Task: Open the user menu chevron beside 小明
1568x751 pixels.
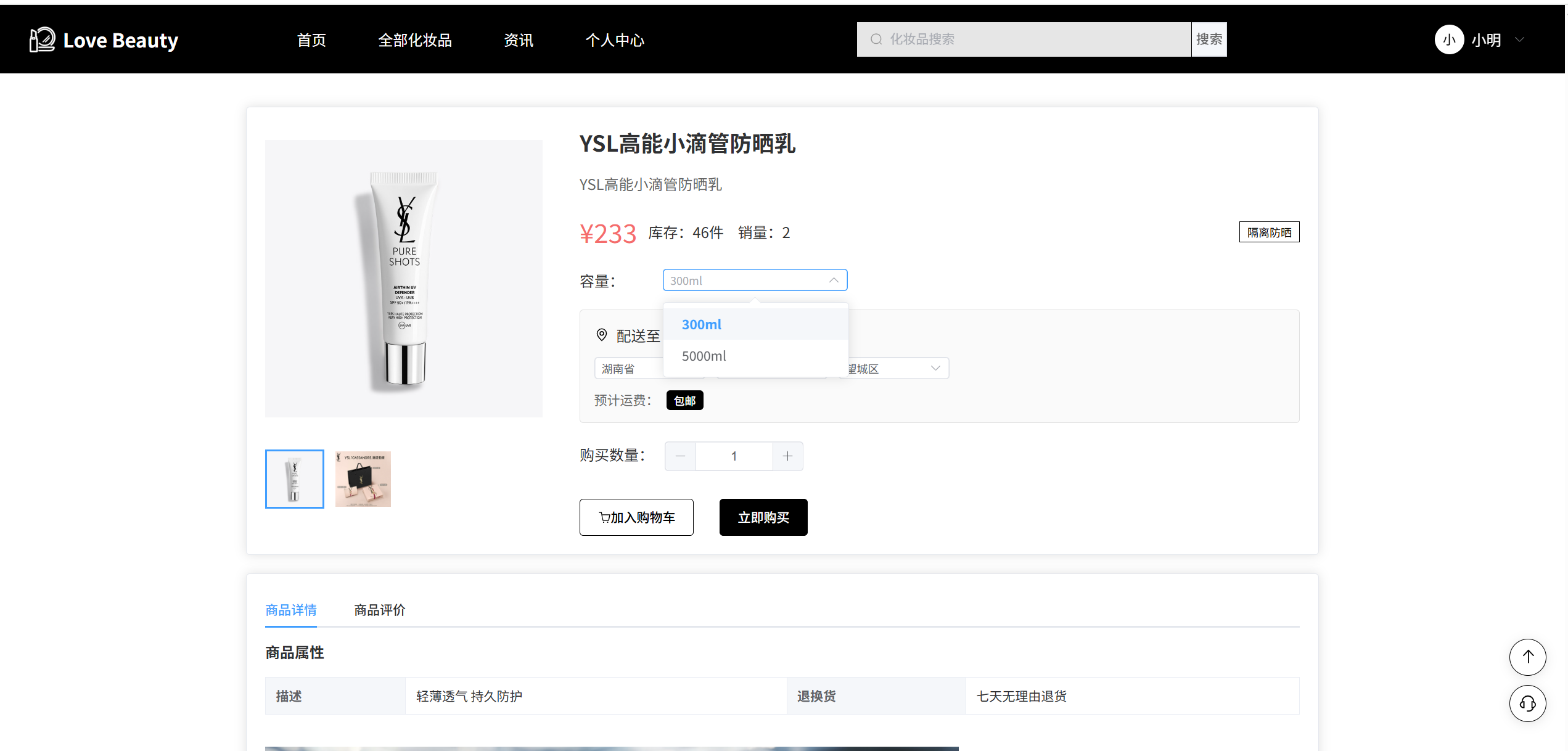Action: coord(1519,40)
